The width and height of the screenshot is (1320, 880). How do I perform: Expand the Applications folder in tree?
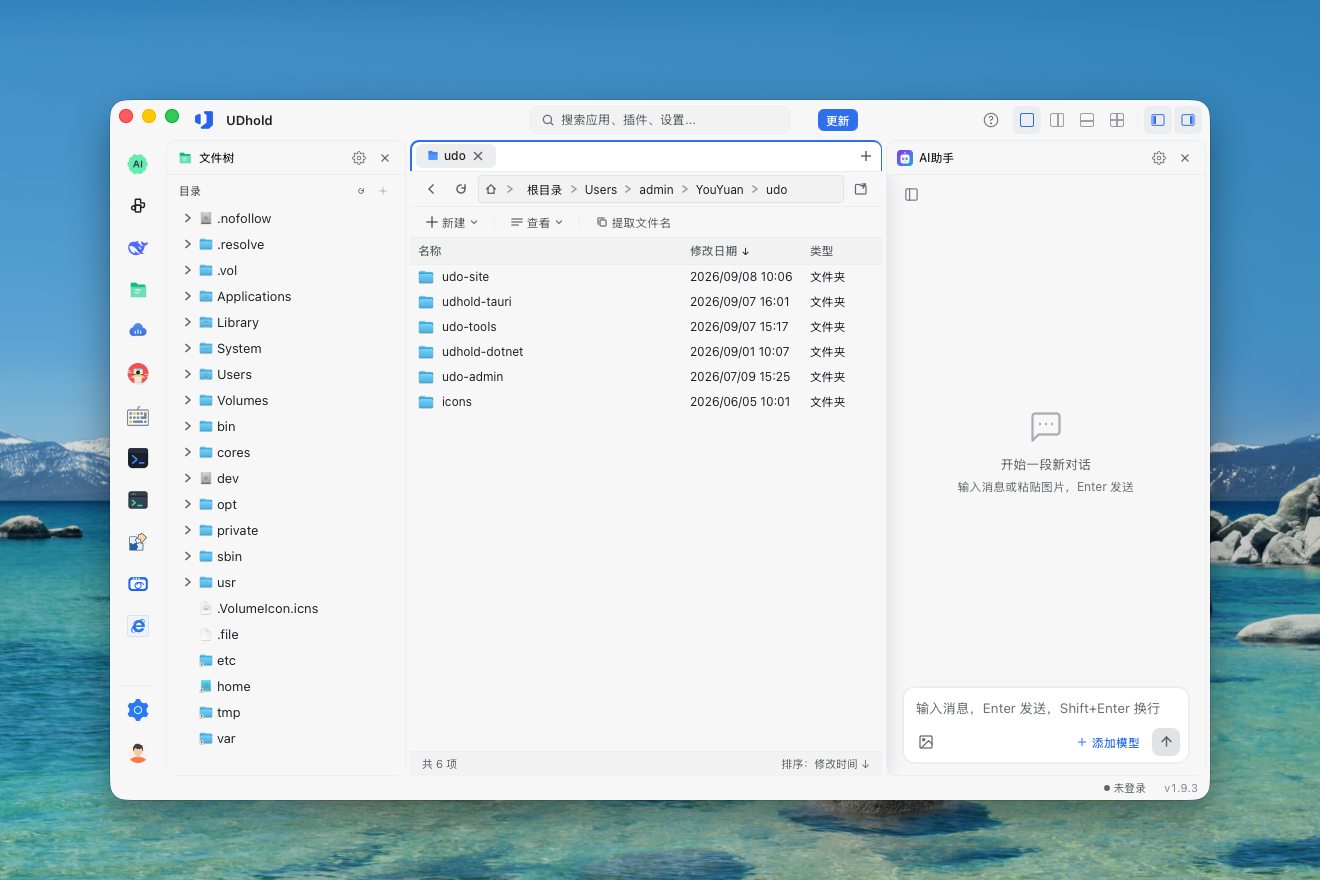187,296
